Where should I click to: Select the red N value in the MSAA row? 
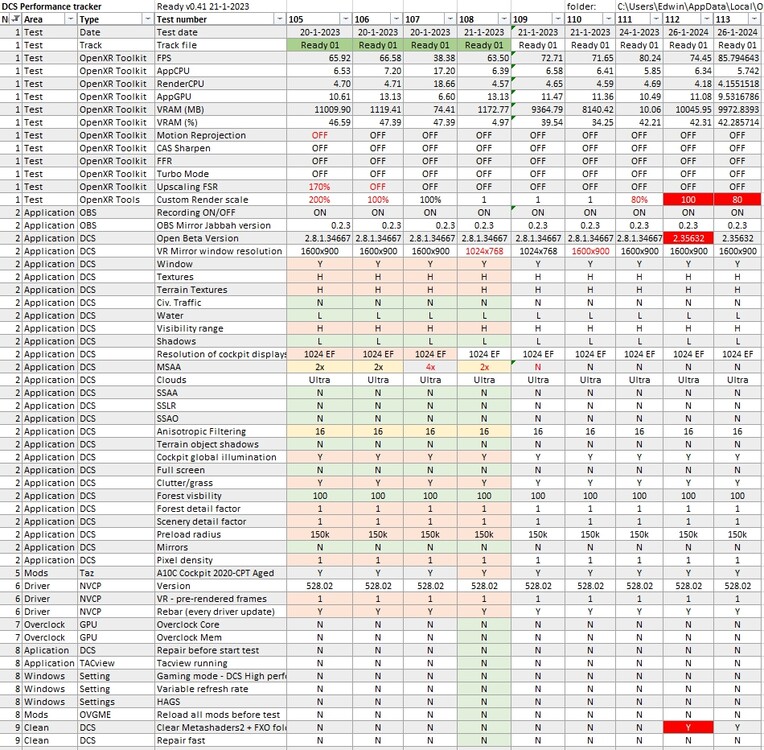tap(537, 367)
